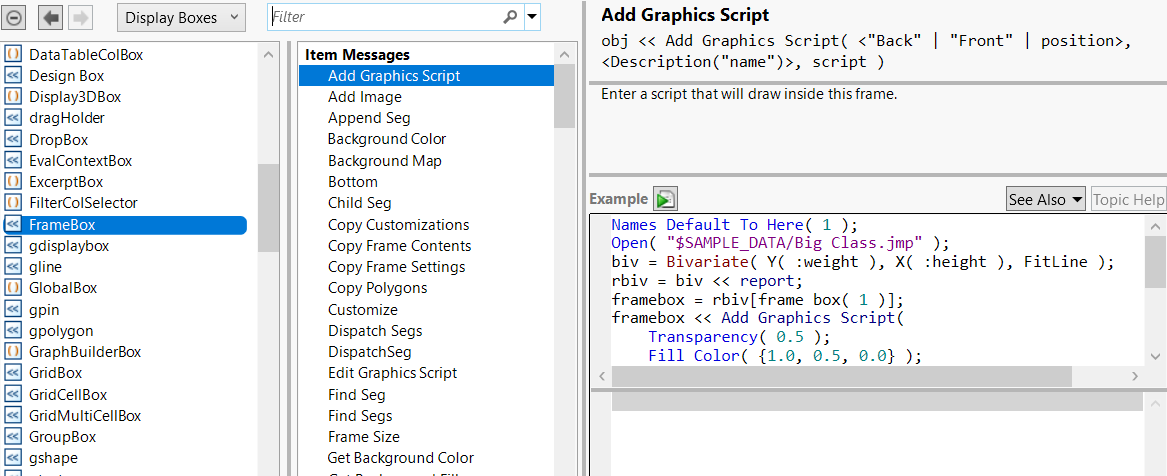The height and width of the screenshot is (476, 1167).
Task: Pick Copy Frame Settings from the messages
Action: click(396, 267)
